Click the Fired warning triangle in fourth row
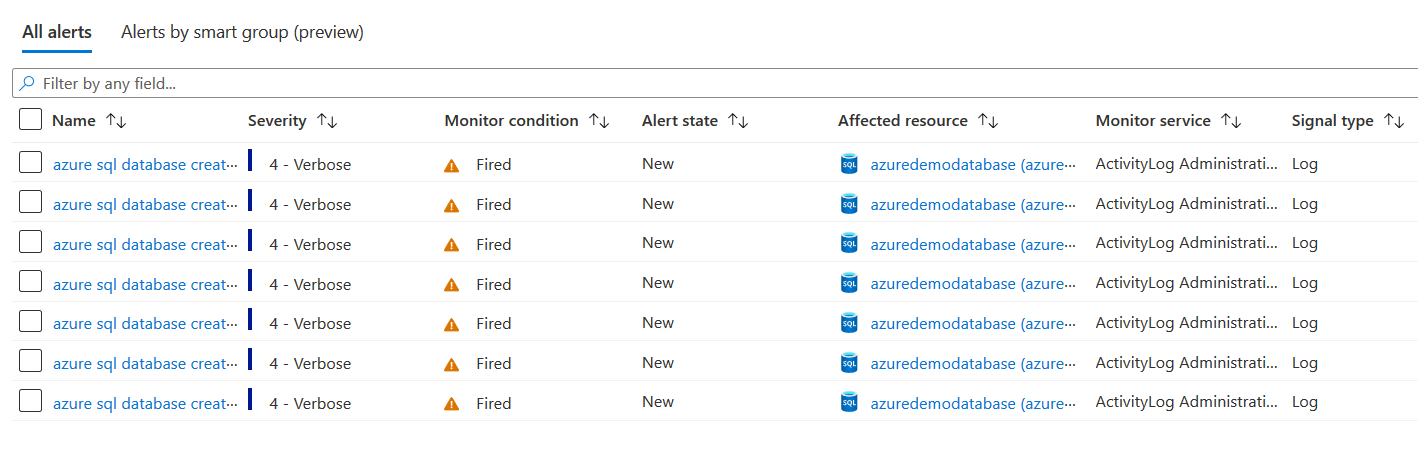This screenshot has width=1418, height=450. (452, 285)
